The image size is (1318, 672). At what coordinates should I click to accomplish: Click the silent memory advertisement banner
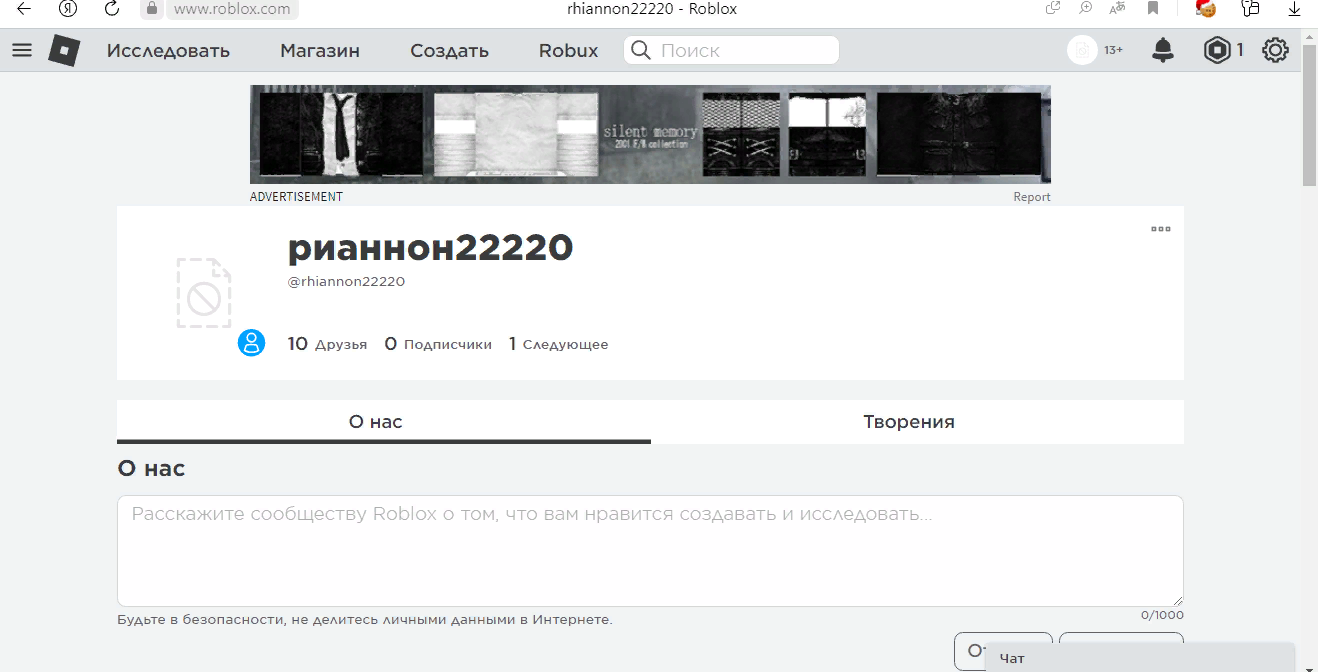coord(650,134)
